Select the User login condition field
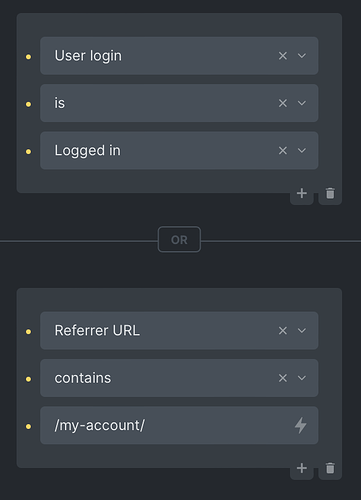The width and height of the screenshot is (361, 500). coord(179,56)
